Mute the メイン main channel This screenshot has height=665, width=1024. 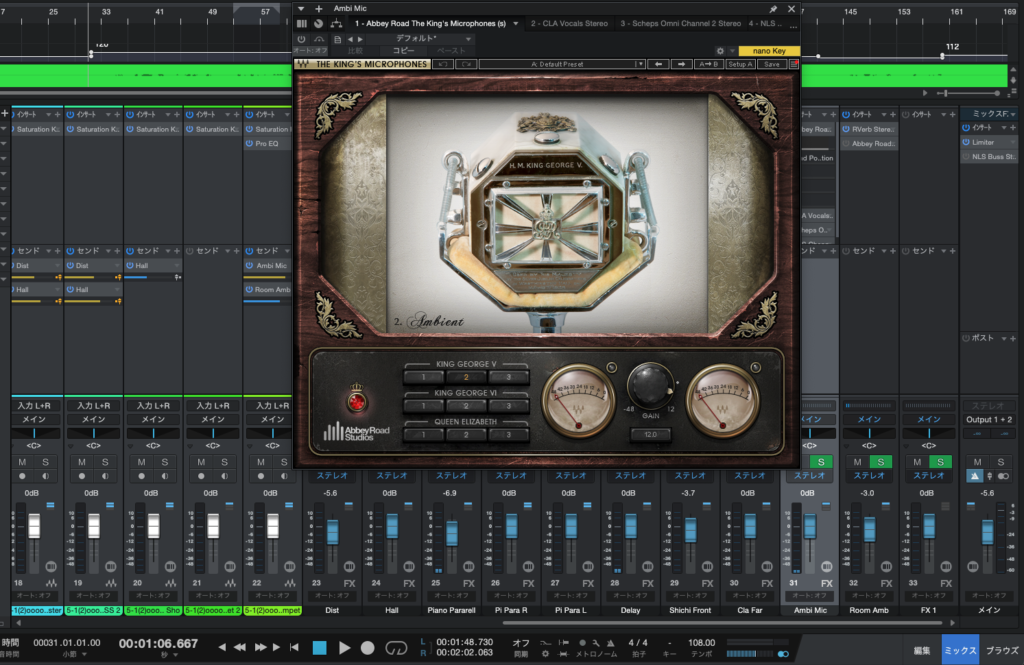point(977,462)
